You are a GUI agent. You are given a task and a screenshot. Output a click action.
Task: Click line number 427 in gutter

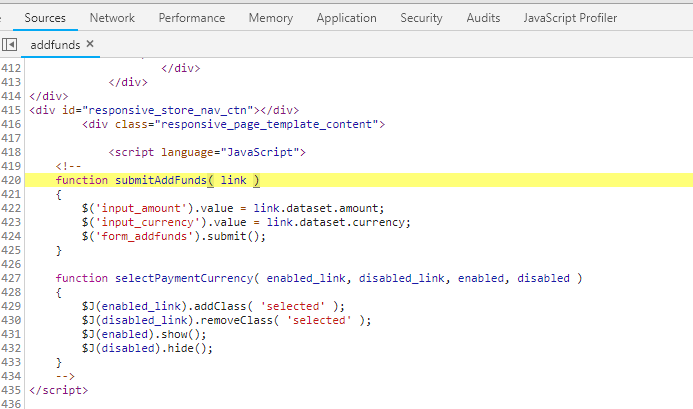(x=11, y=278)
